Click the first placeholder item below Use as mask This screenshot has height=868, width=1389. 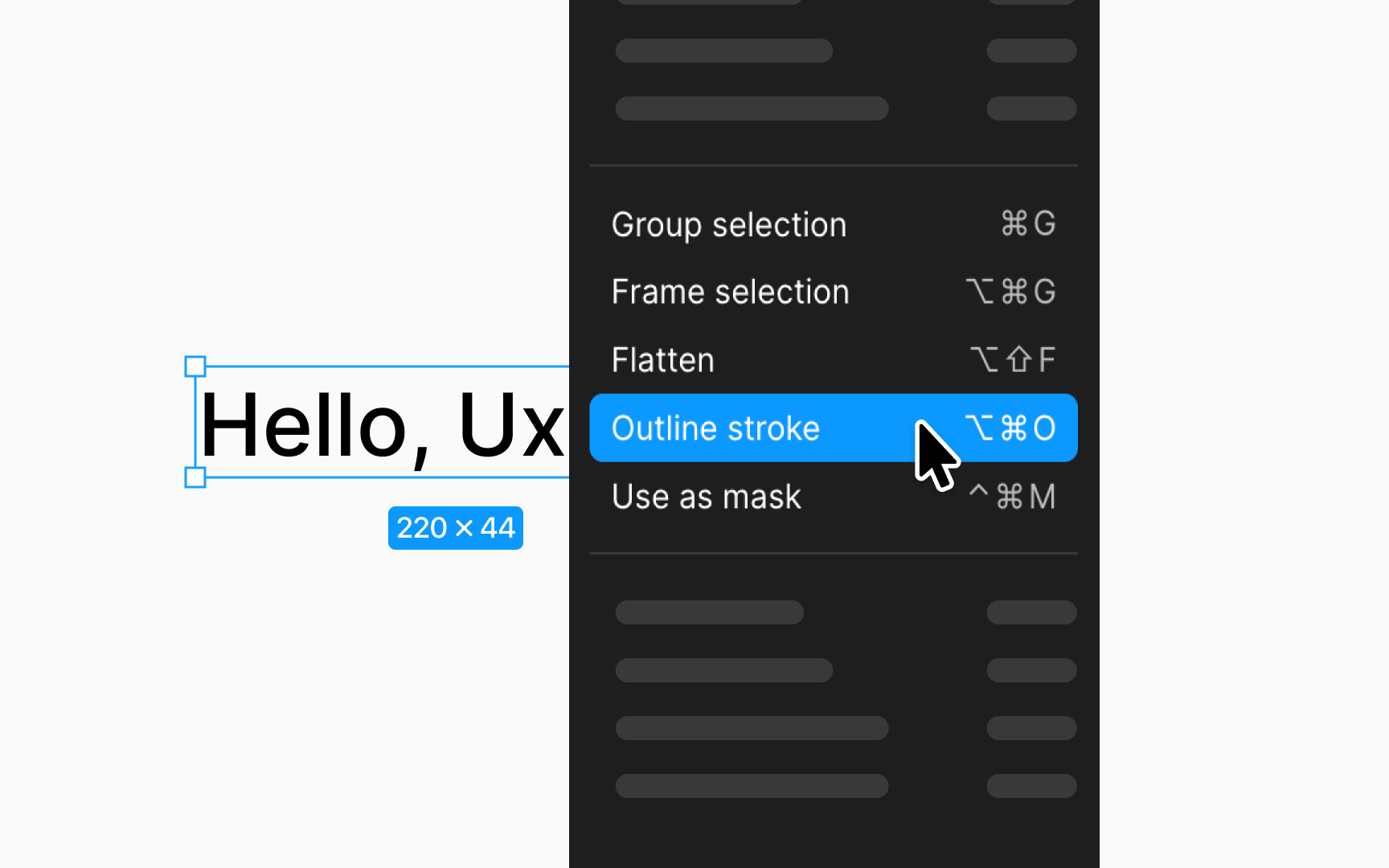tap(710, 612)
